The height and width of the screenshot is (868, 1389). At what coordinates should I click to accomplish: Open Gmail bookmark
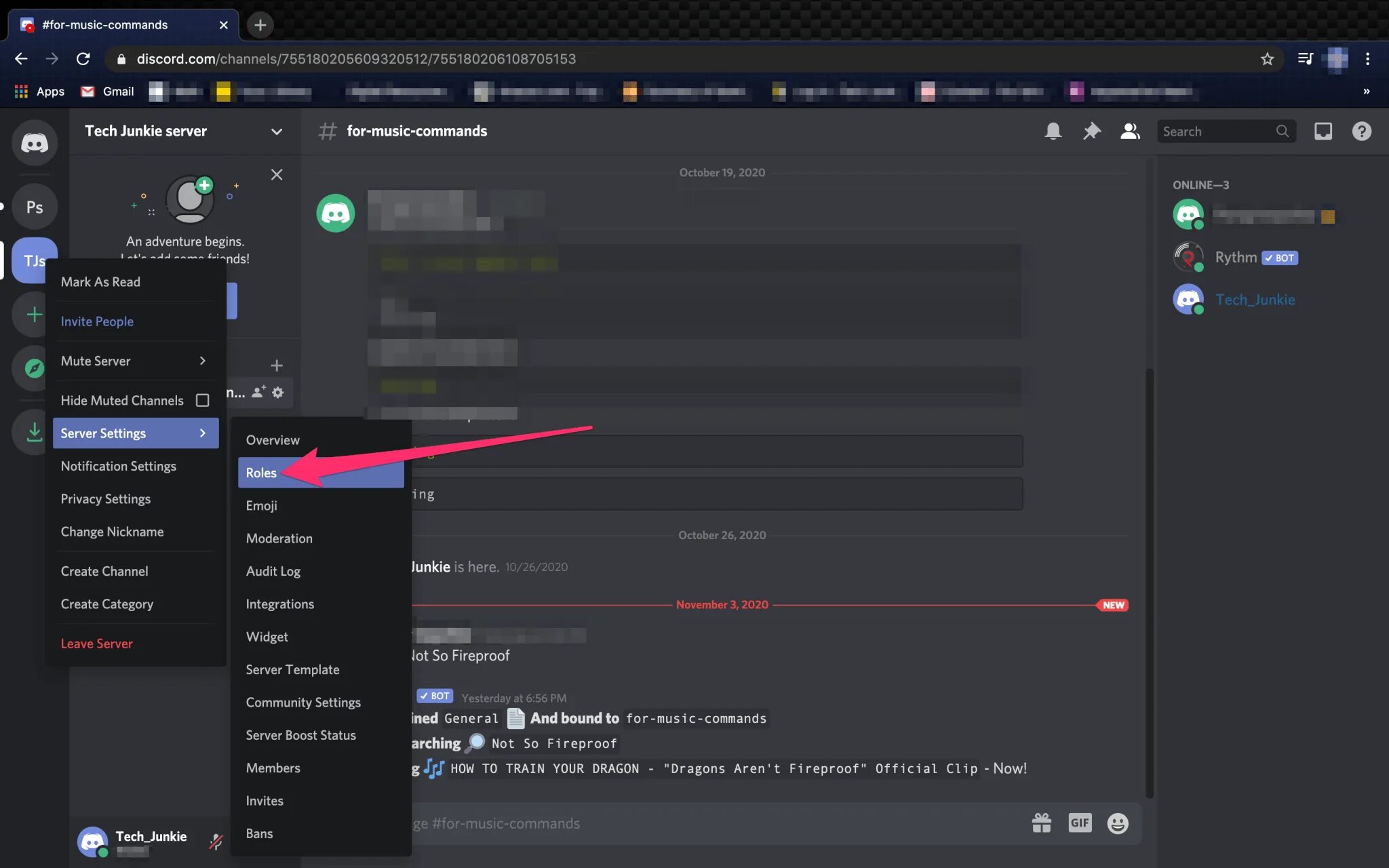(x=107, y=91)
